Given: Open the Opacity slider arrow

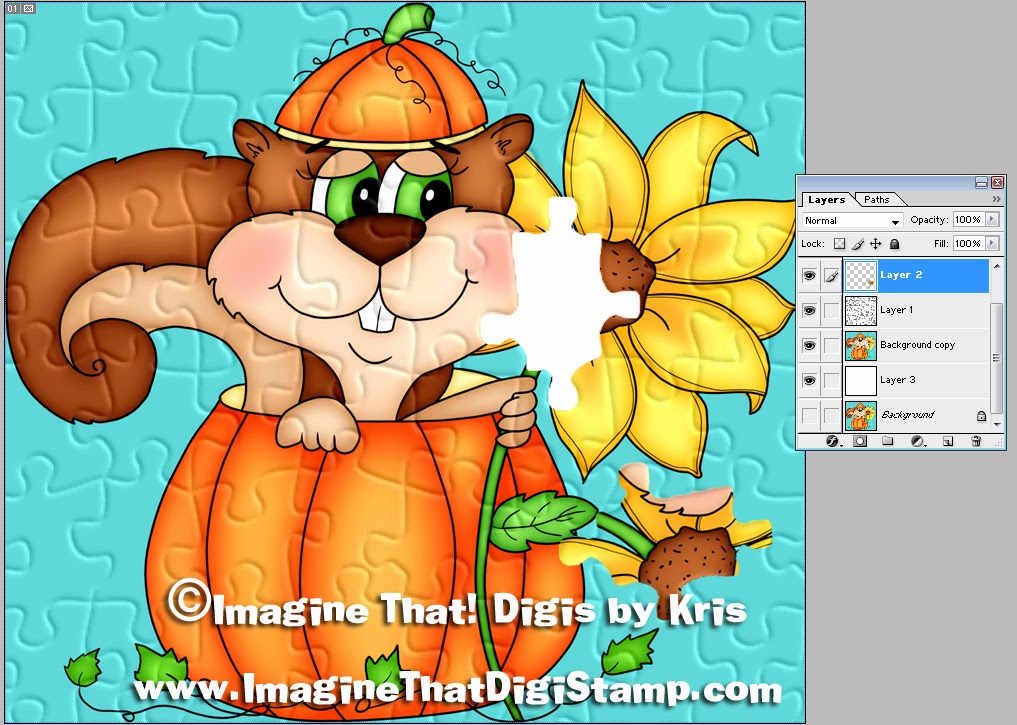Looking at the screenshot, I should [992, 220].
